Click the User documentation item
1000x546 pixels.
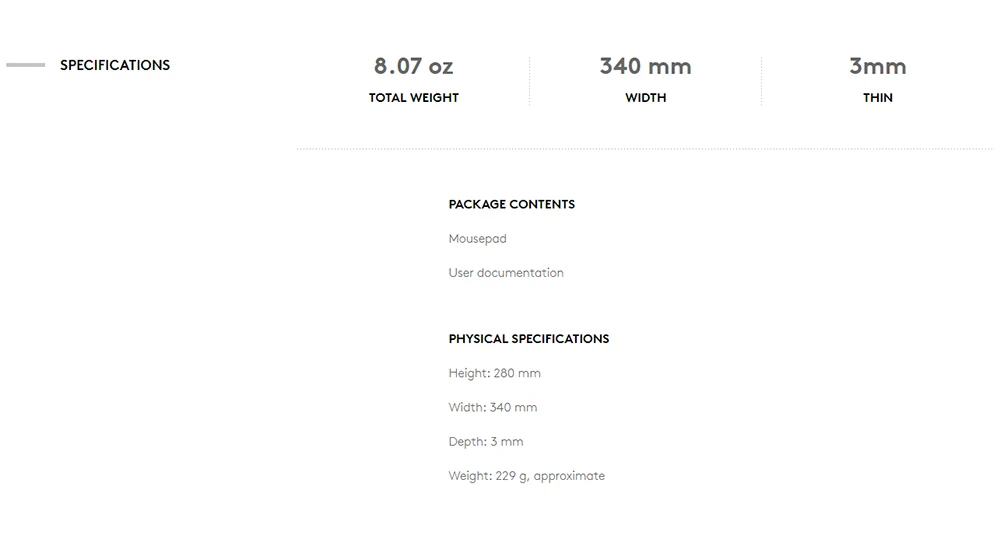[x=505, y=273]
